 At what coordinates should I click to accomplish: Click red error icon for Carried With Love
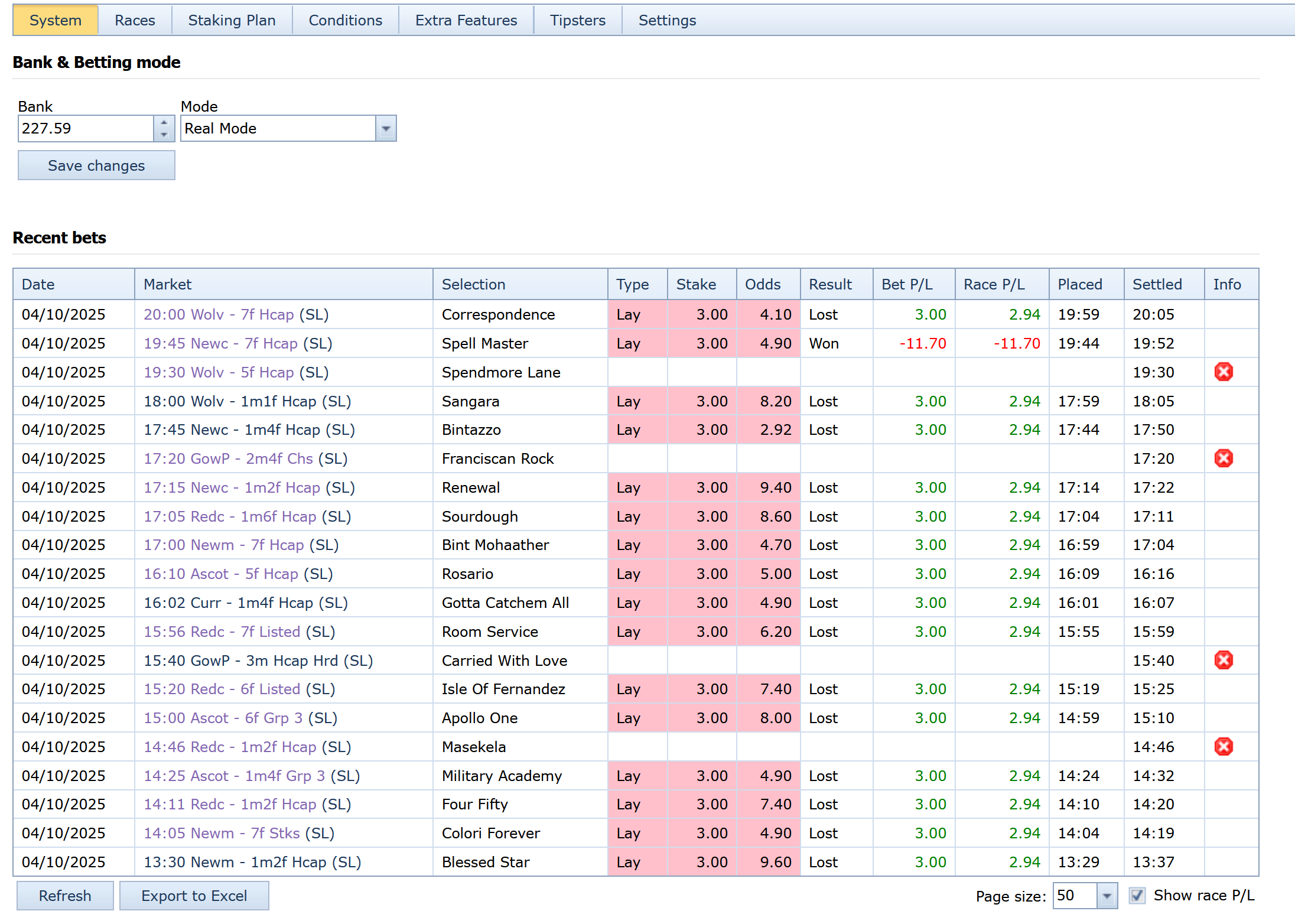pyautogui.click(x=1223, y=660)
